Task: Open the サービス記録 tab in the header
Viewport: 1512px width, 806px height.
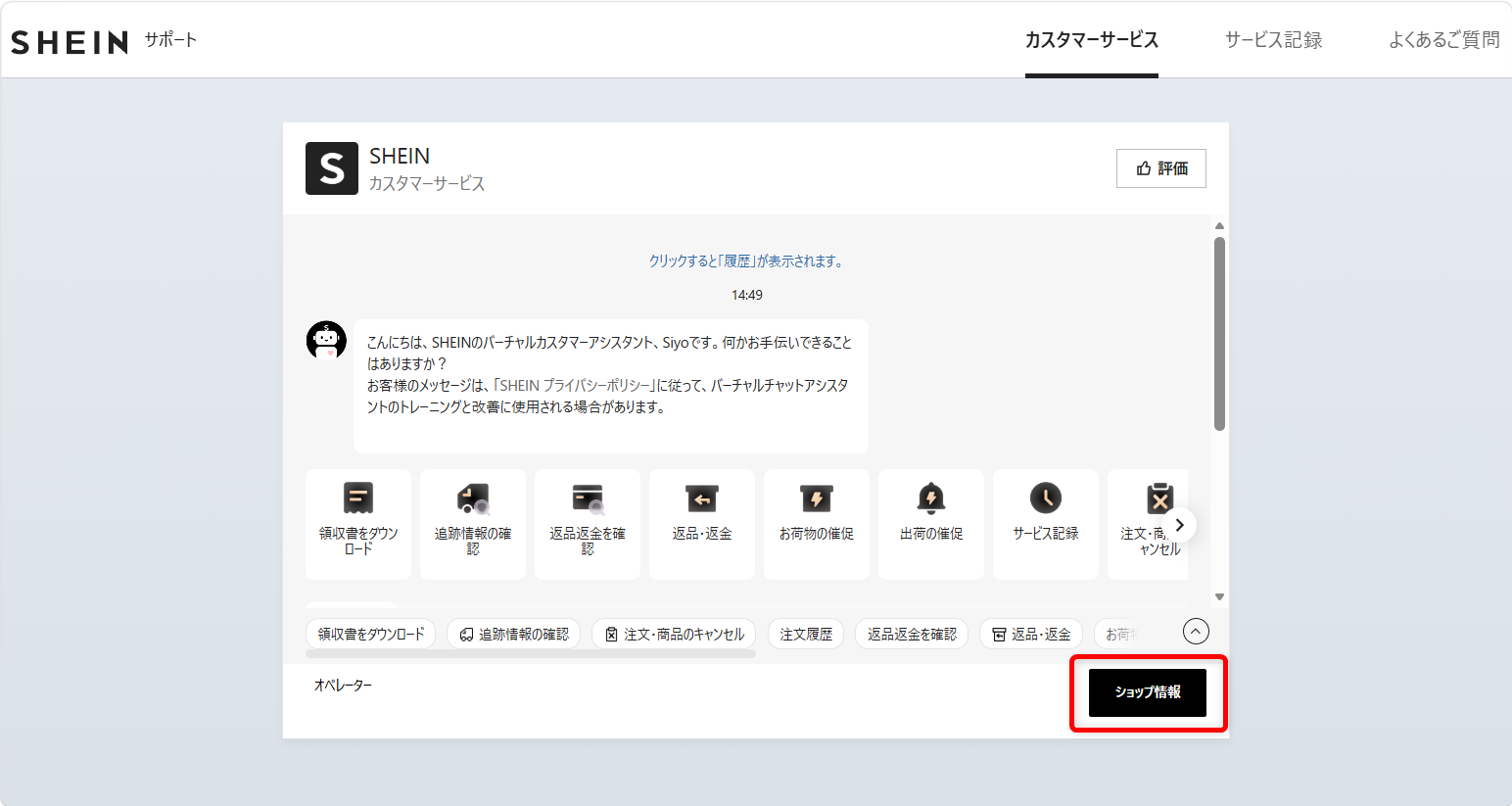Action: coord(1273,40)
